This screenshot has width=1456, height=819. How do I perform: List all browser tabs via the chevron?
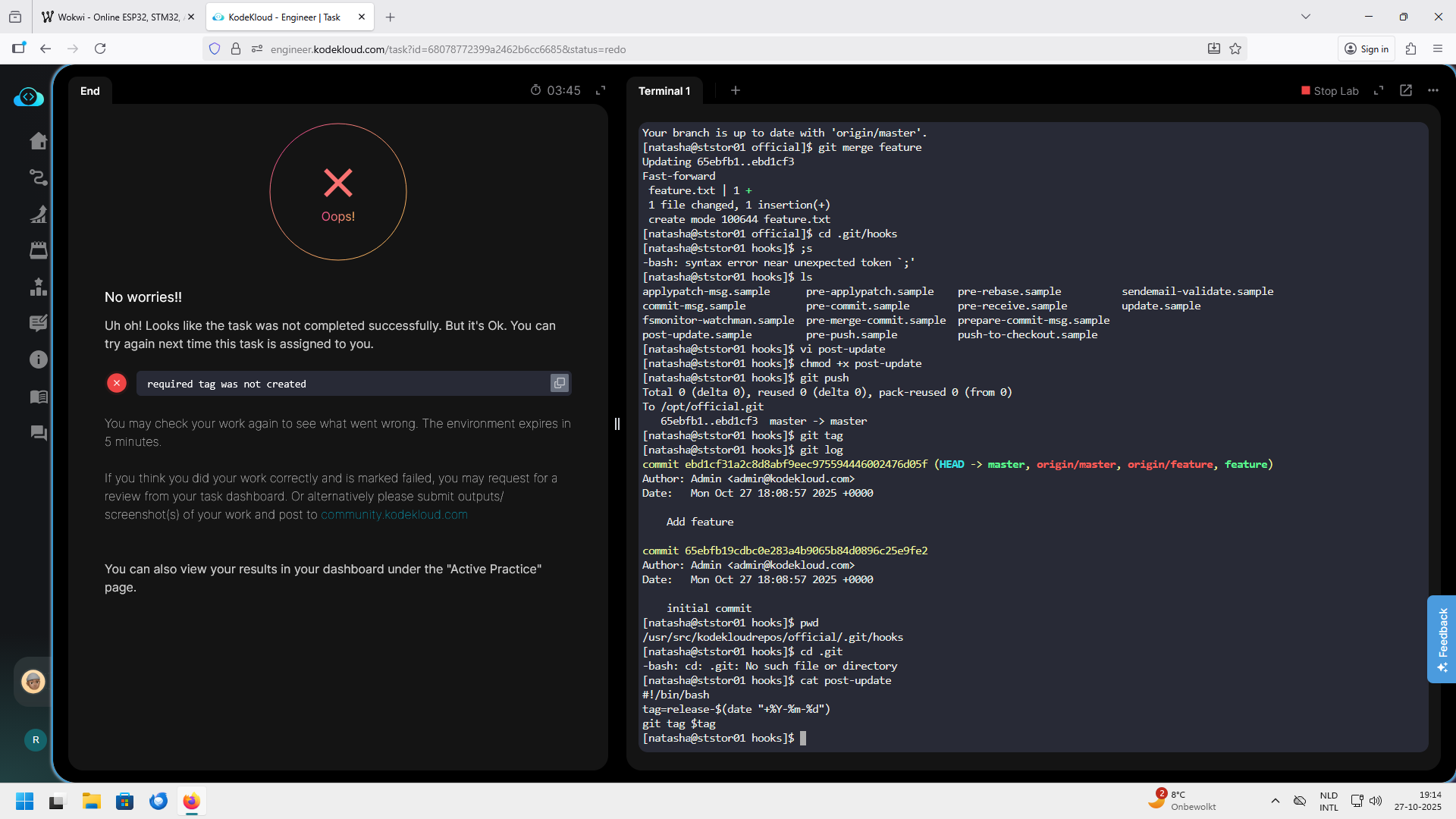click(x=1305, y=17)
